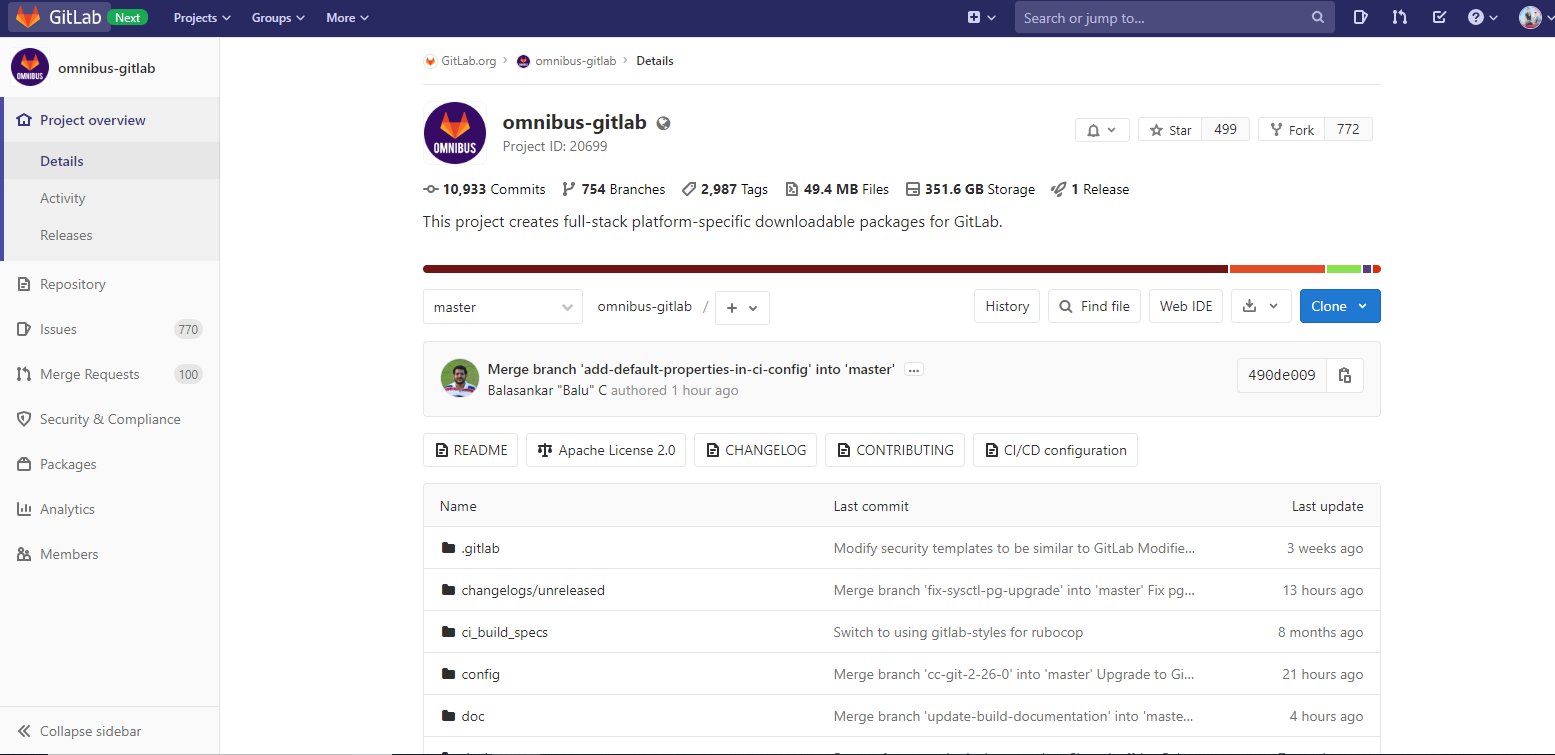Expand commit message ellipsis button
Viewport: 1555px width, 755px height.
(913, 369)
